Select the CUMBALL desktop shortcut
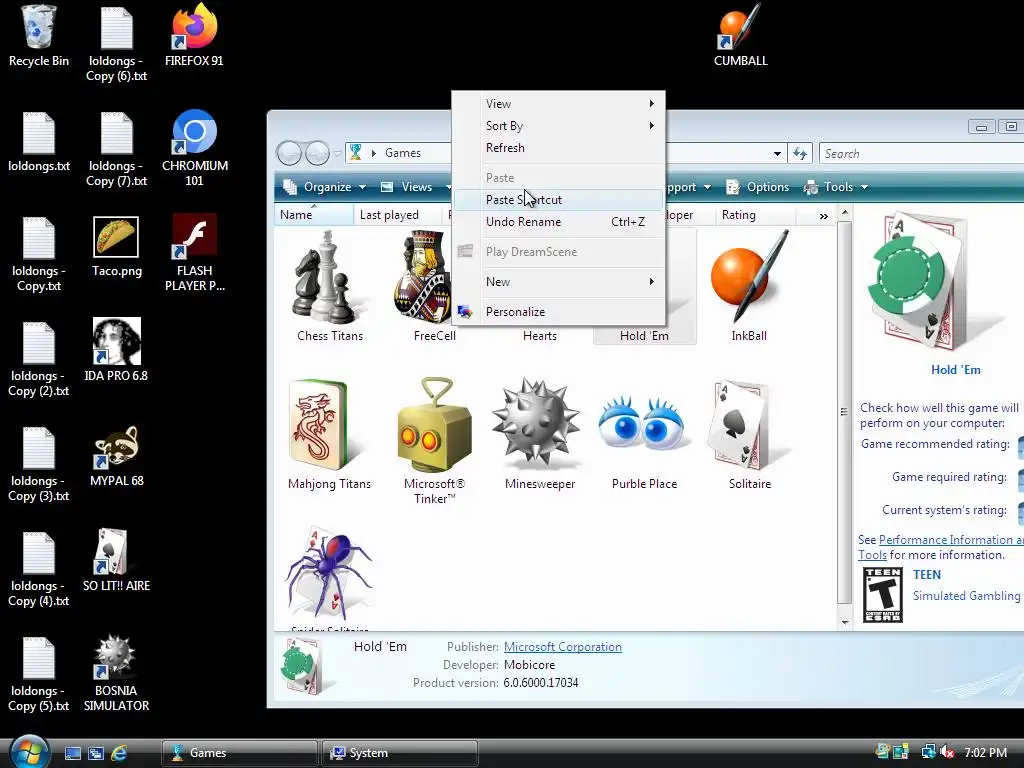Viewport: 1024px width, 768px height. pos(741,35)
